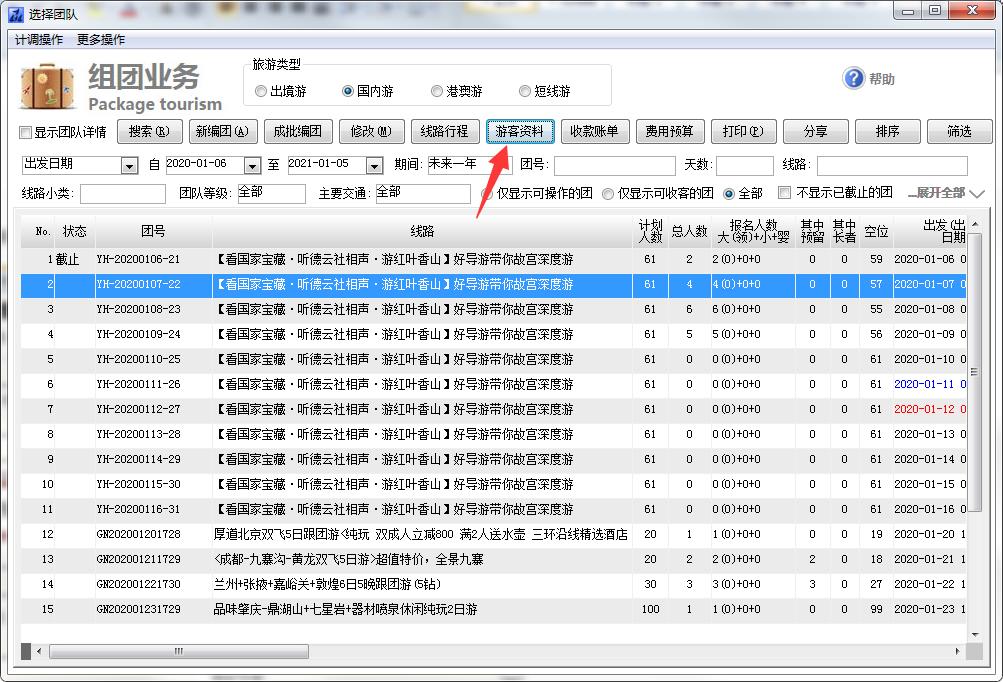The height and width of the screenshot is (682, 1003).
Task: Enable the 显示团队详情 checkbox
Action: click(x=26, y=132)
